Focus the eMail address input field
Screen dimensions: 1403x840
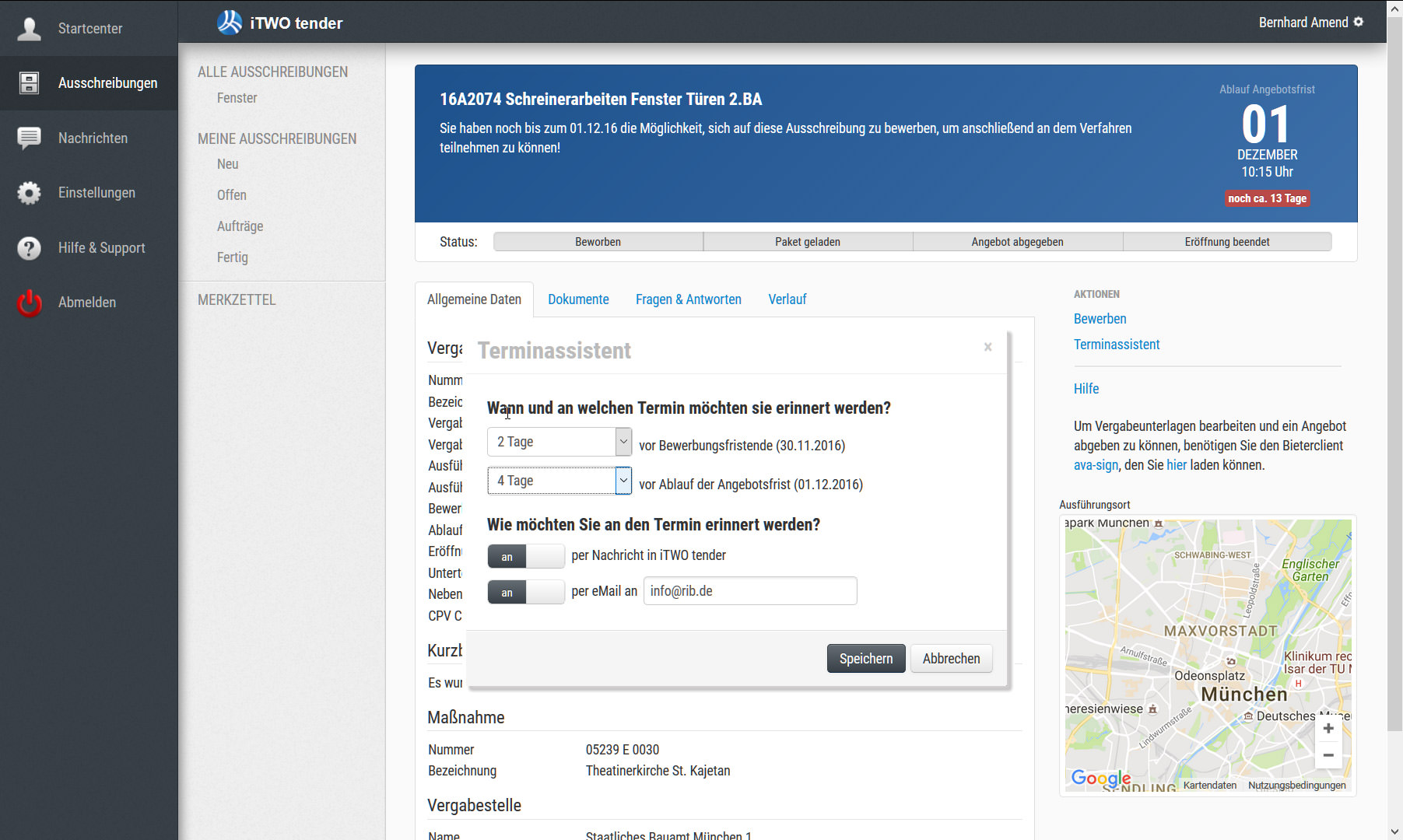point(750,591)
